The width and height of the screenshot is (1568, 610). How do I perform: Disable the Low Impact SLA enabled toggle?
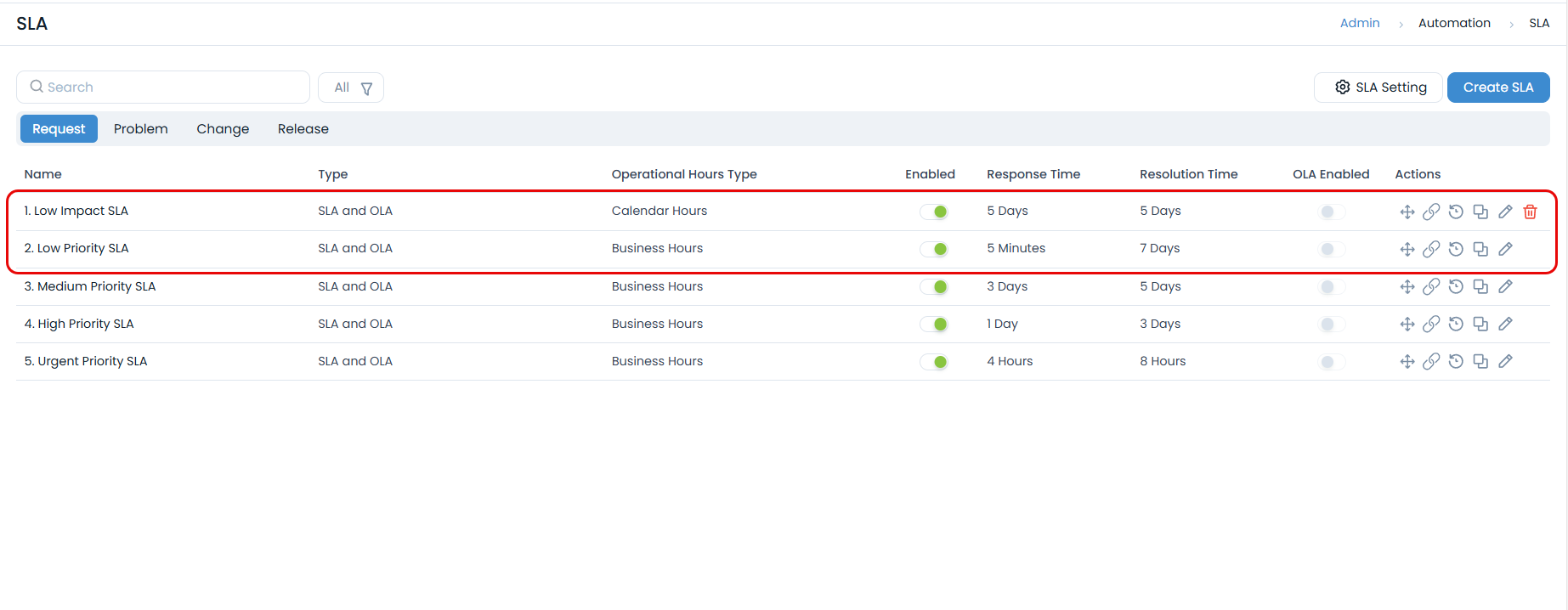pos(934,212)
